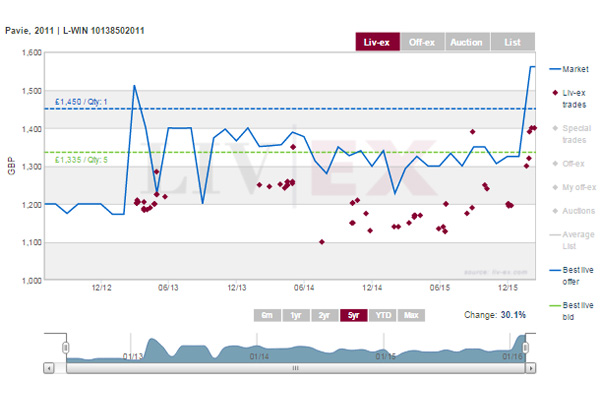The height and width of the screenshot is (400, 600).
Task: Grab the left range navigator handle
Action: click(66, 348)
